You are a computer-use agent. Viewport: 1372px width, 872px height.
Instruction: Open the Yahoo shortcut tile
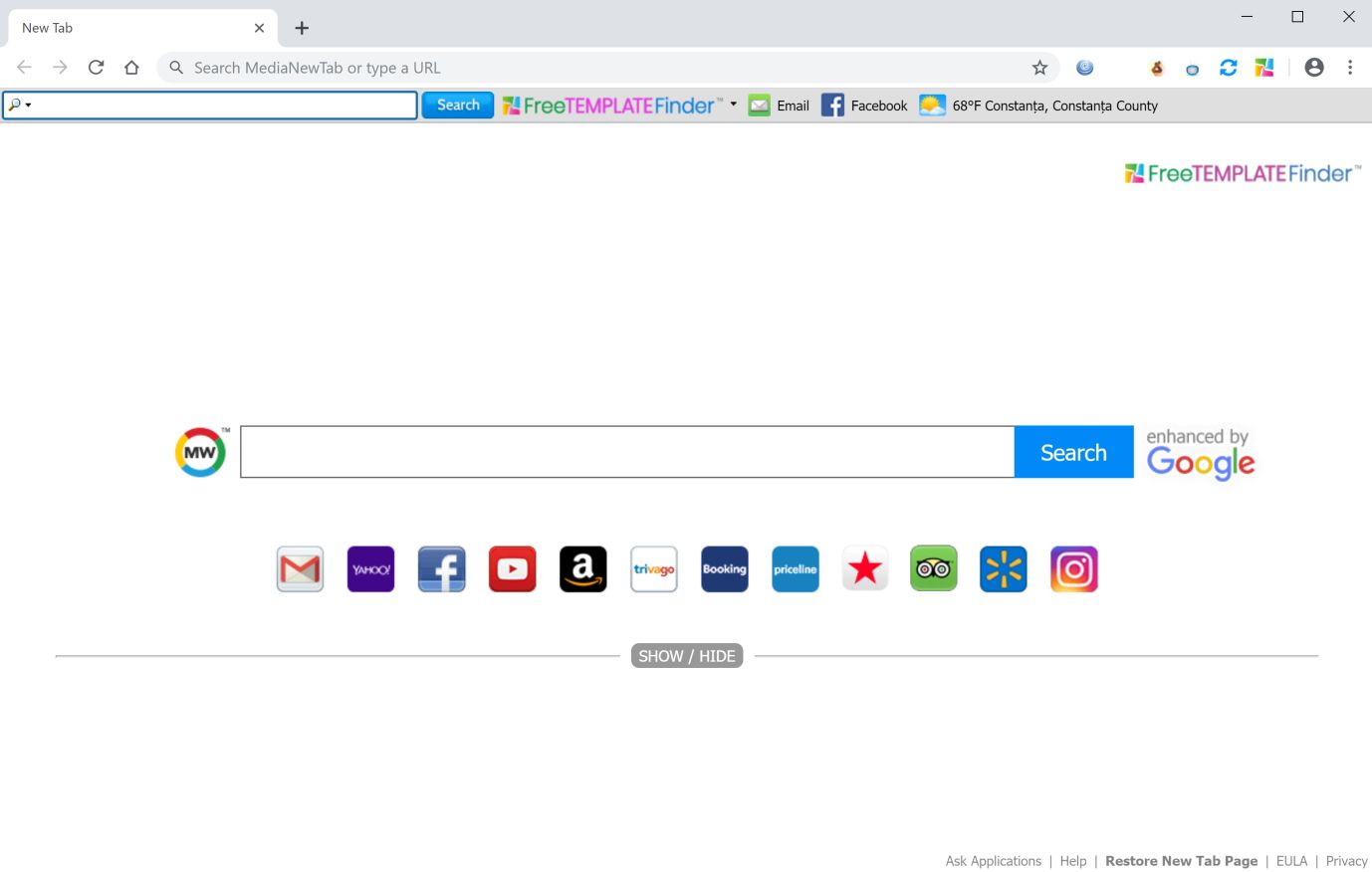[x=370, y=569]
